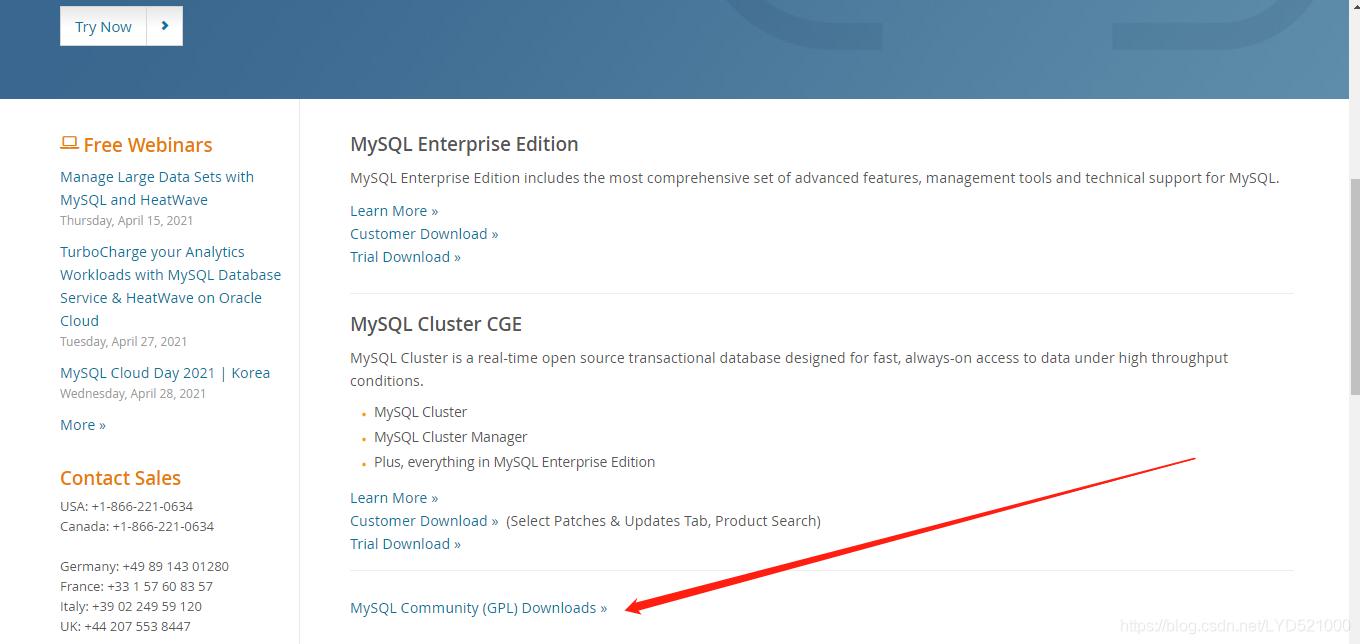
Task: Select the MySQL Cluster bullet item
Action: coord(420,412)
